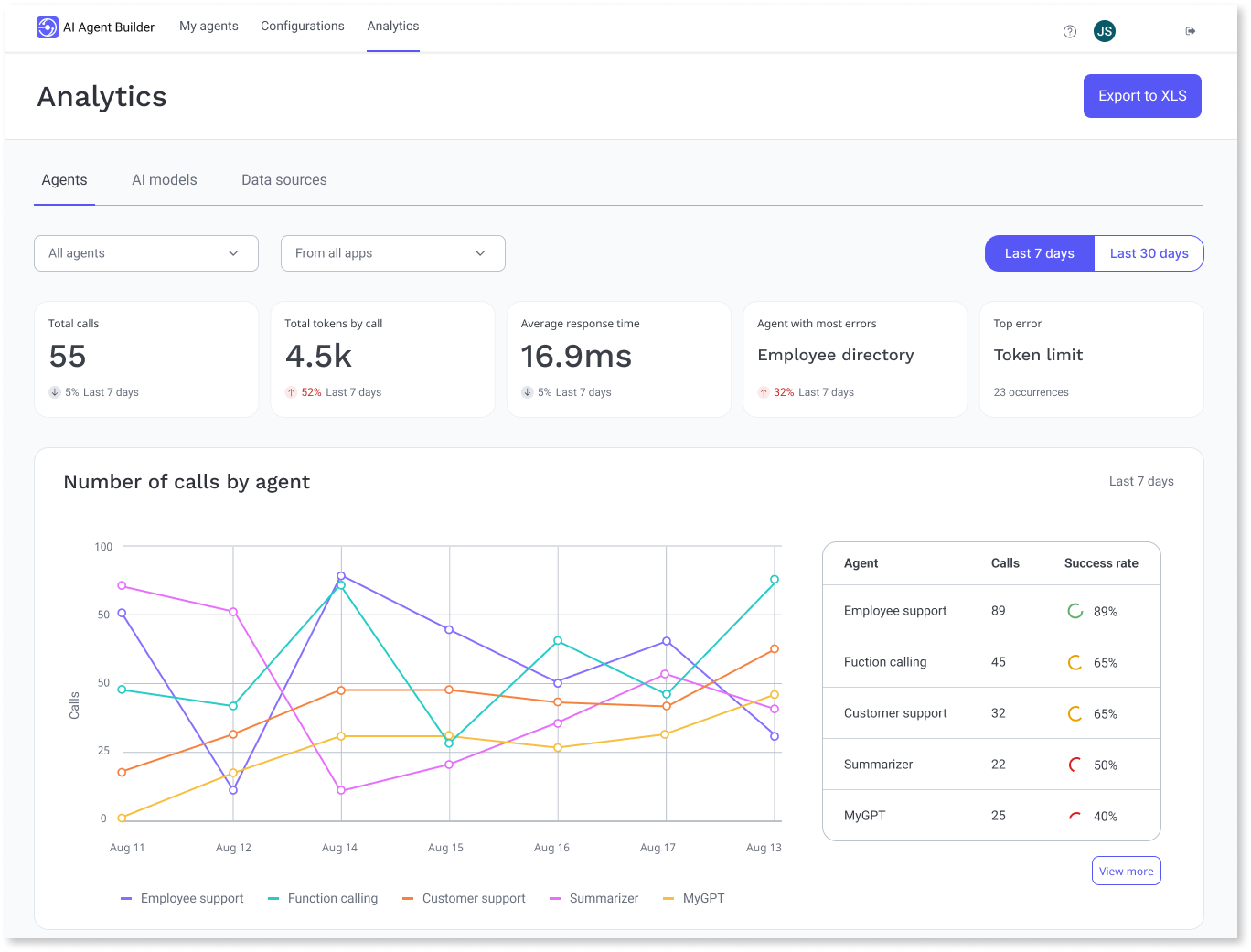Viewport: 1251px width, 952px height.
Task: Click the Aug 14 data point peak on the chart
Action: click(x=340, y=577)
